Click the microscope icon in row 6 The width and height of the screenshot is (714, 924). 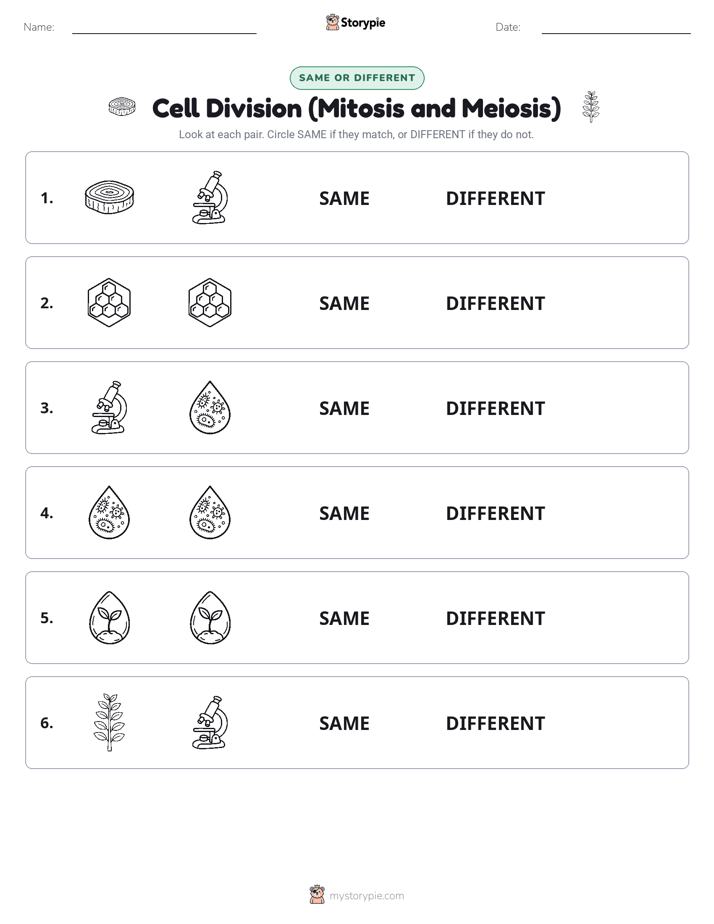coord(210,722)
